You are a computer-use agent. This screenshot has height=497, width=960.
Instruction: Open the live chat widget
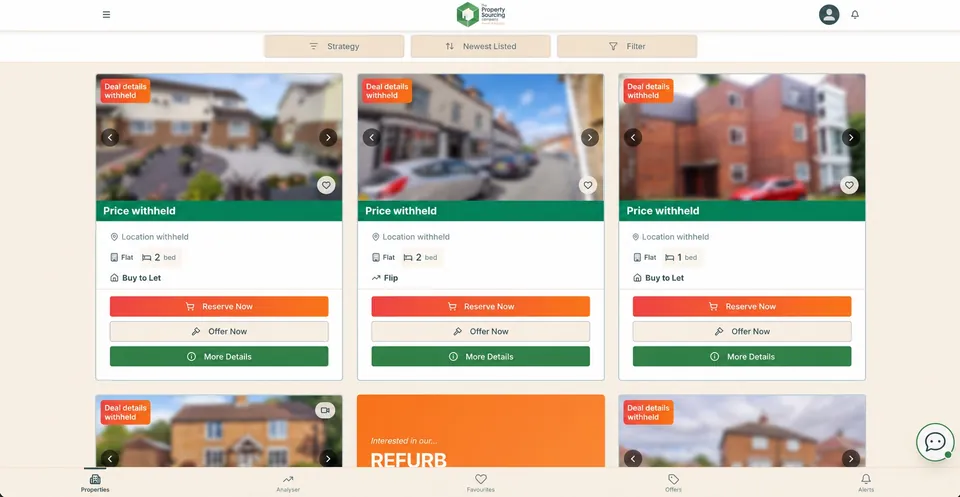(935, 442)
